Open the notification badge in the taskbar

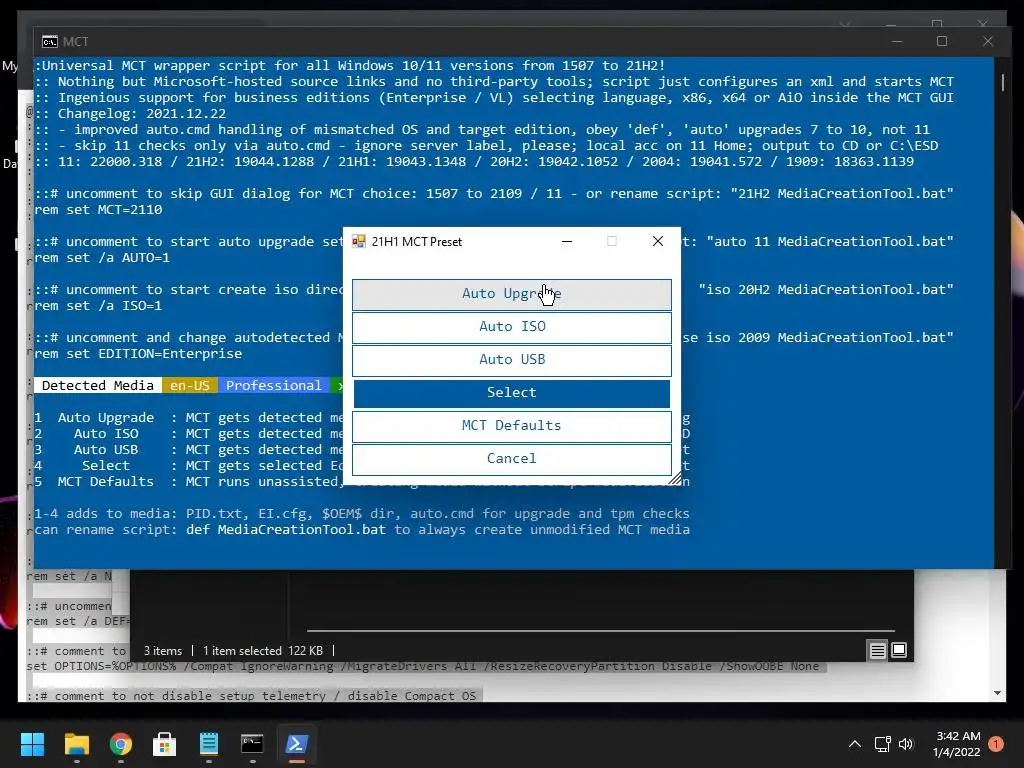(x=996, y=744)
